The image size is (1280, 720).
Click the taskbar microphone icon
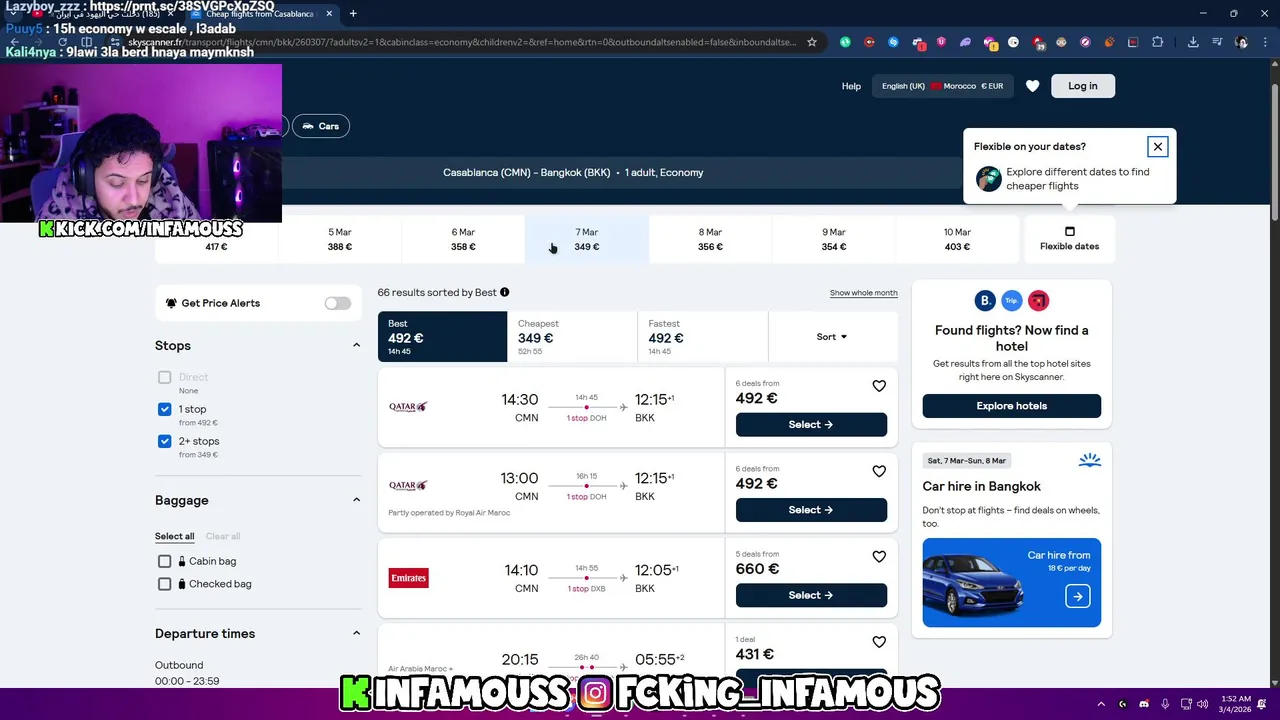tap(1165, 704)
